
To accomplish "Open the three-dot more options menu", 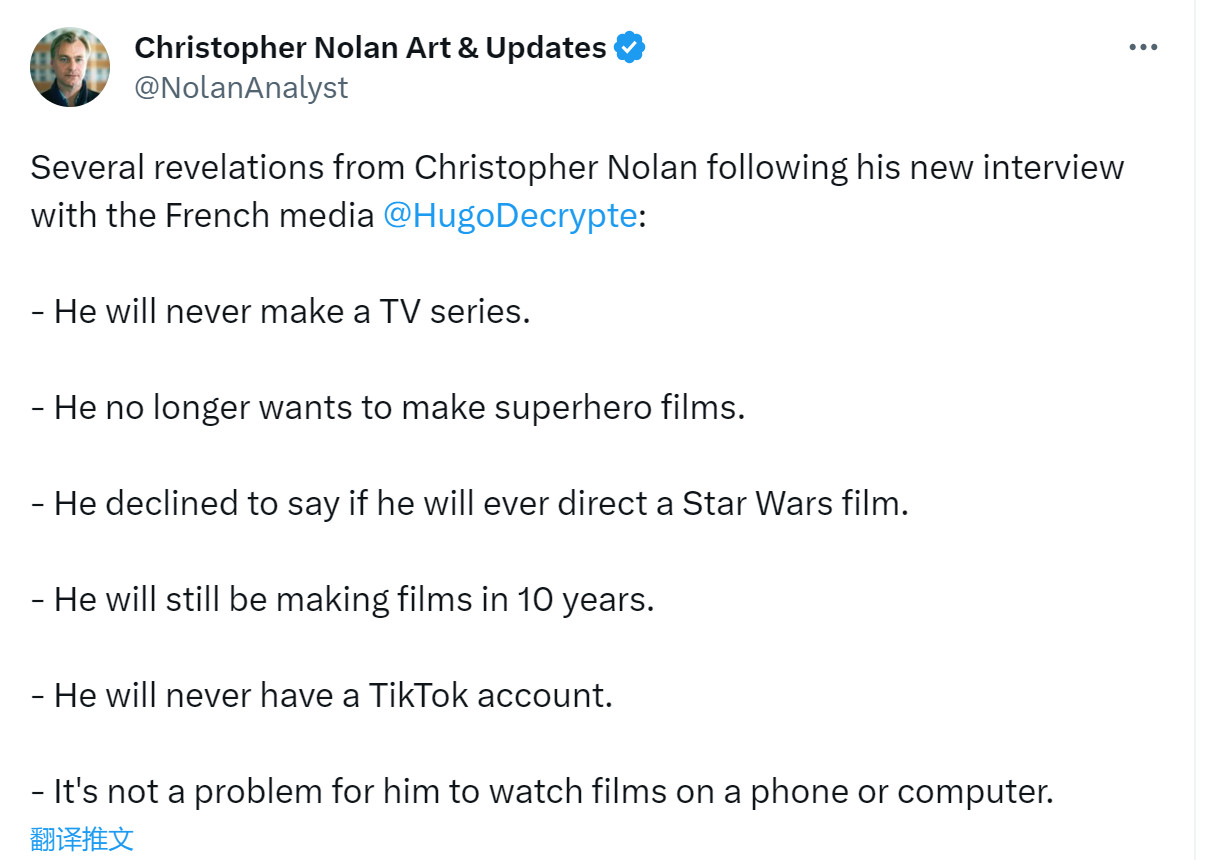I will point(1143,48).
